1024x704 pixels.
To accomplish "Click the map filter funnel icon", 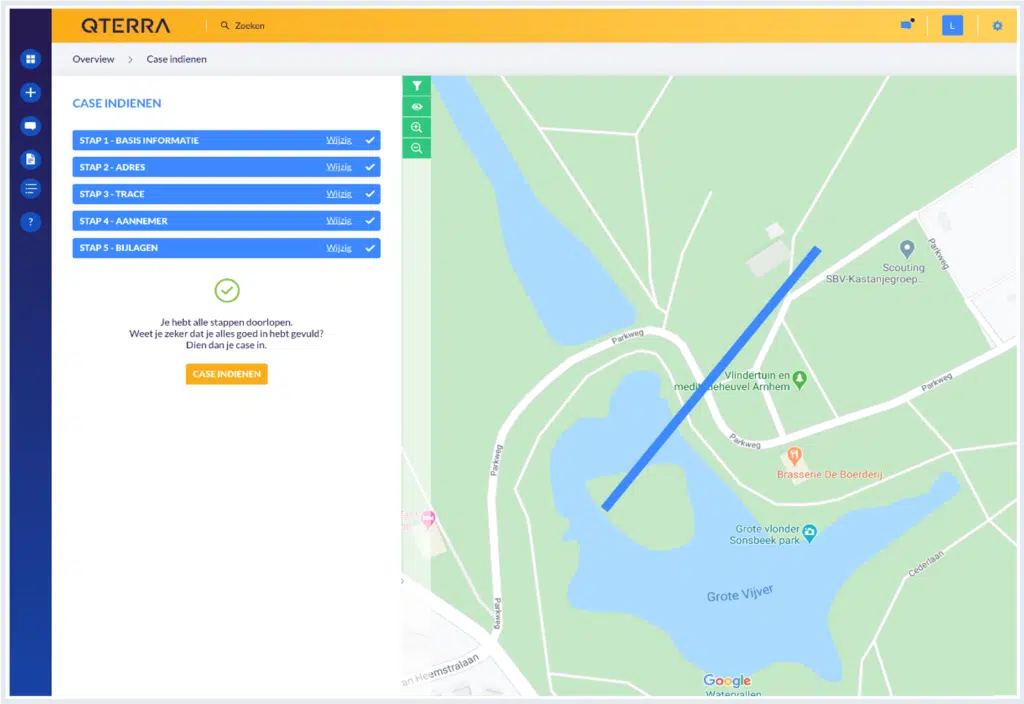I will 417,86.
